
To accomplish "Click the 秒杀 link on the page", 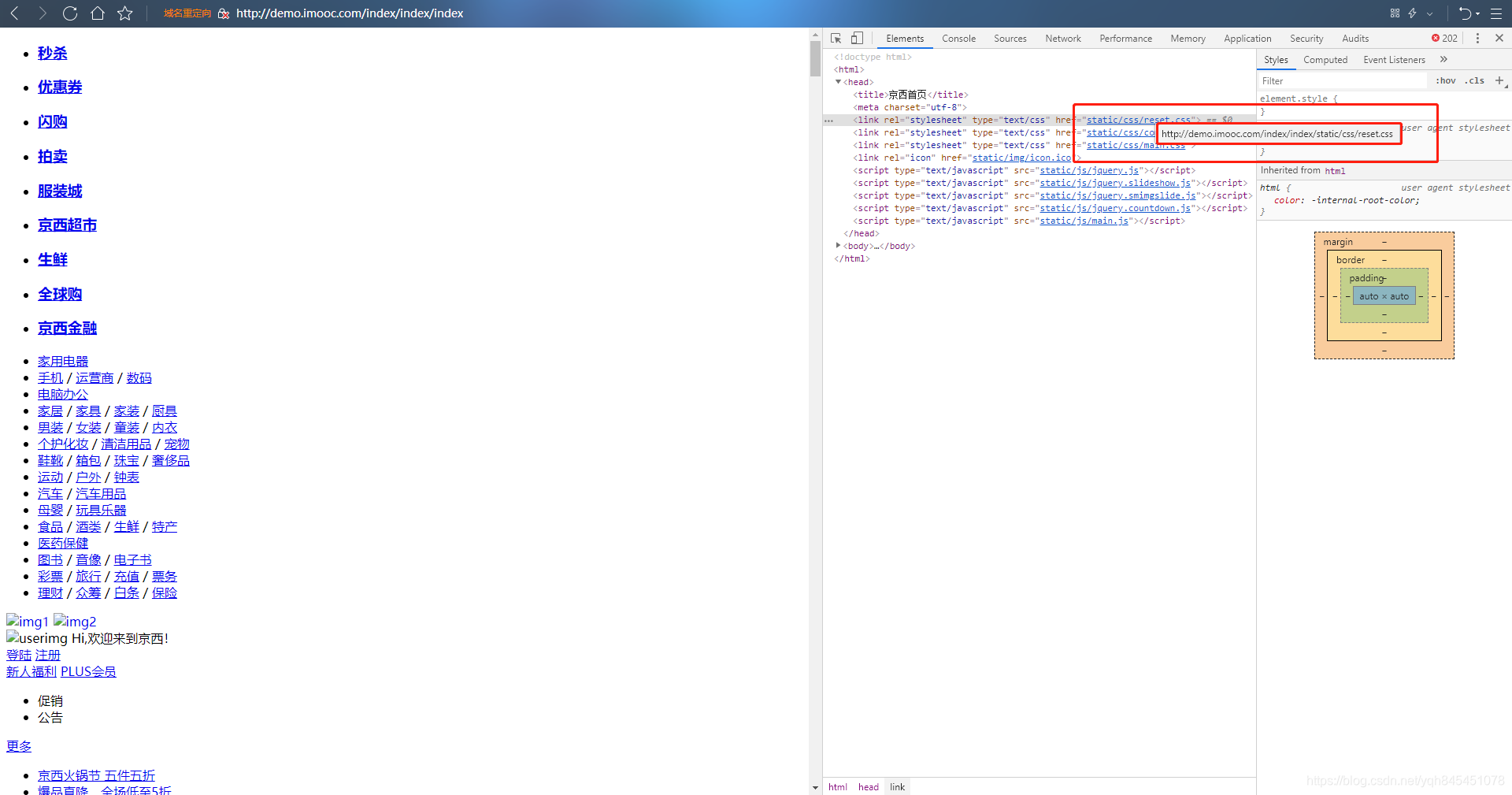I will [53, 53].
